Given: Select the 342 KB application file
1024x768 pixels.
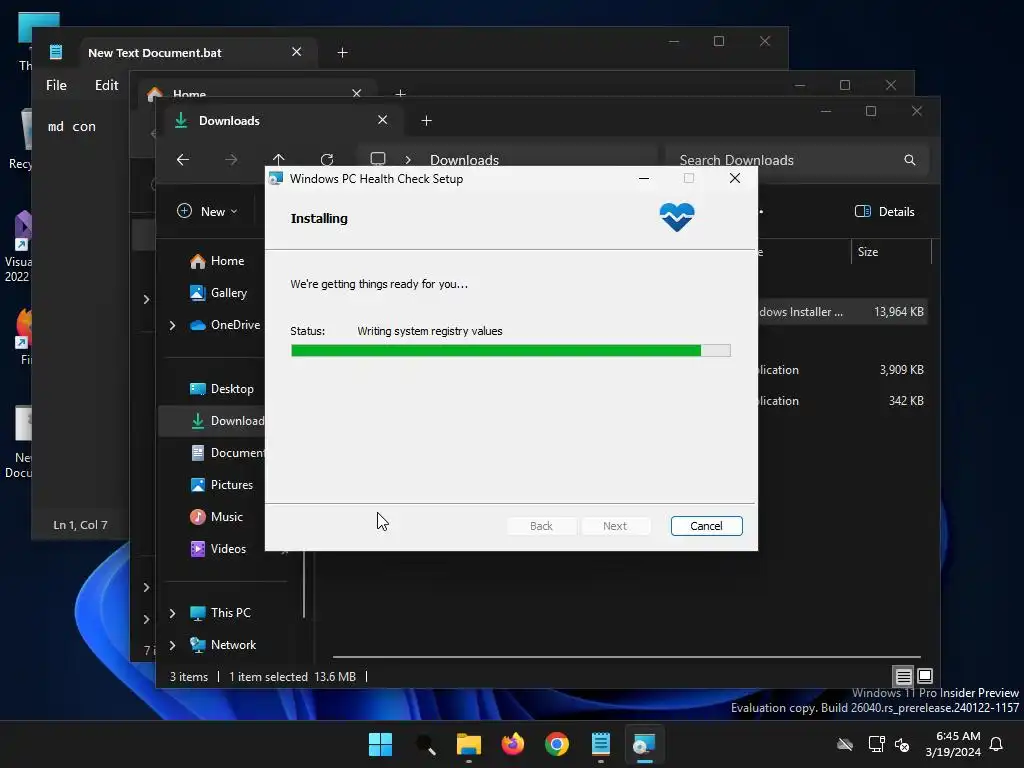Looking at the screenshot, I should point(842,400).
